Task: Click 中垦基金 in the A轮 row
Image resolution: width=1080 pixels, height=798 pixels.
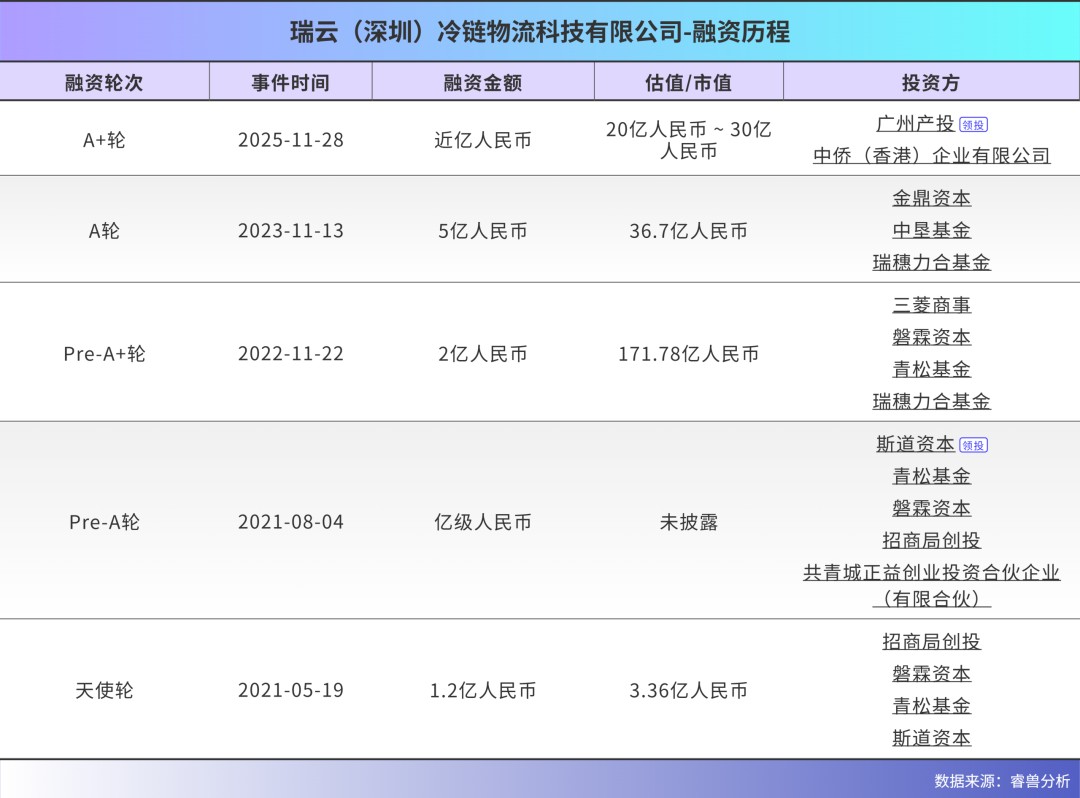Action: click(932, 229)
